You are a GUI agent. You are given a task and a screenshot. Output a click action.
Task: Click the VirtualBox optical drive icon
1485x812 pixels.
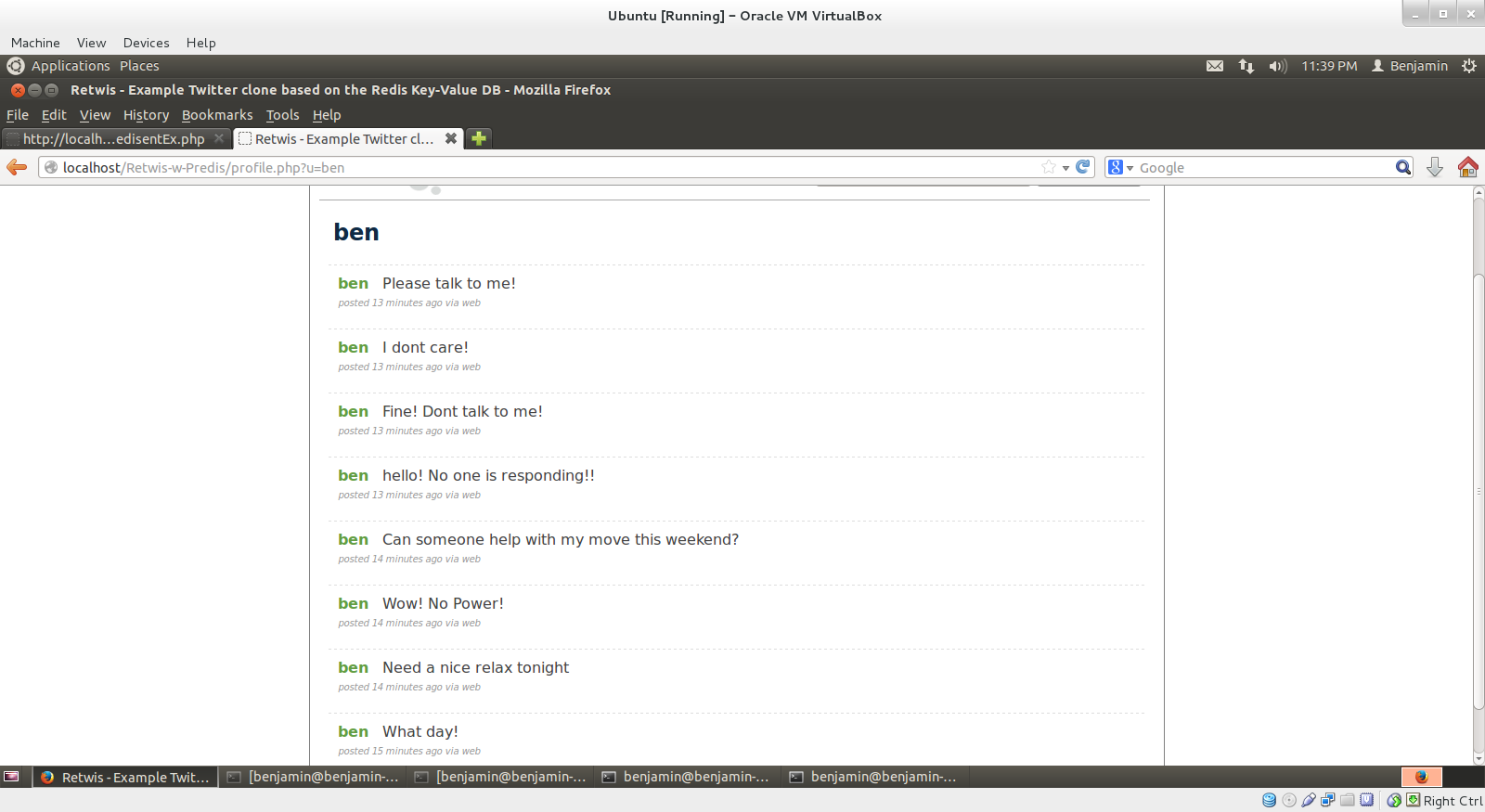pyautogui.click(x=1289, y=800)
